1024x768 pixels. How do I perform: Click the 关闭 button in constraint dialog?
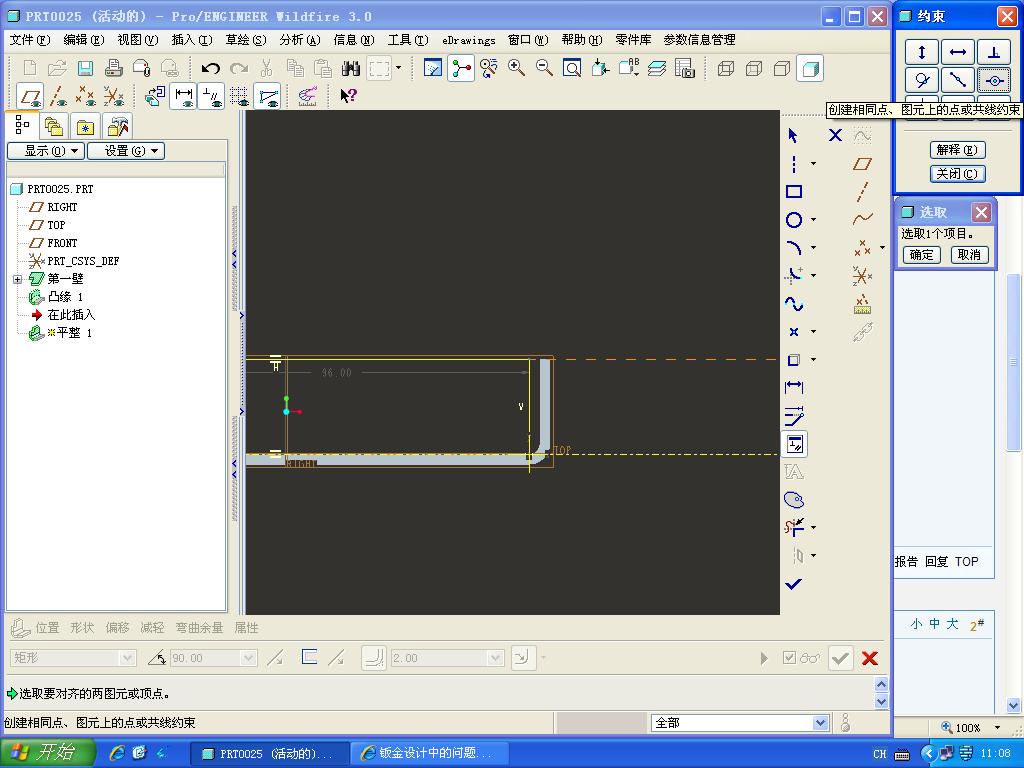point(957,174)
